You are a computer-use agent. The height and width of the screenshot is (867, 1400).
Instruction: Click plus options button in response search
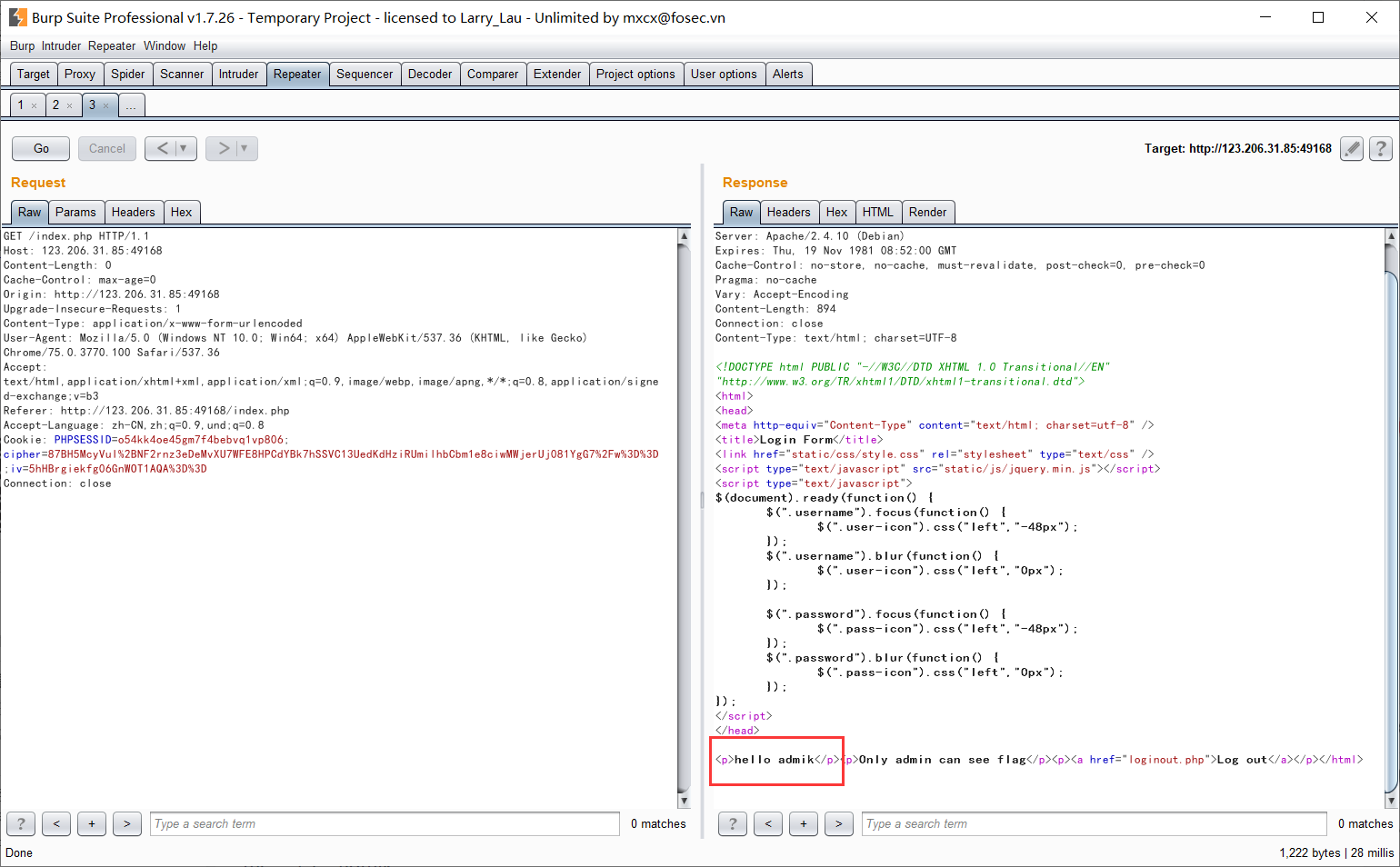point(804,823)
